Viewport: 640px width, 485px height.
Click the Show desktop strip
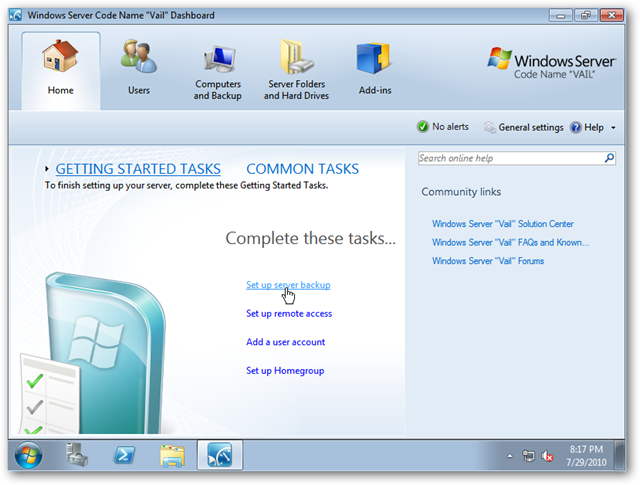coord(620,456)
